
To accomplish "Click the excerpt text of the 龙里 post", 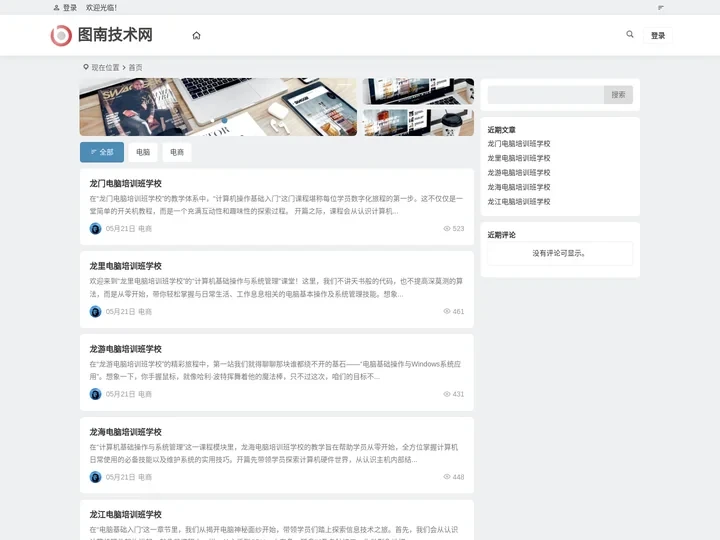I will (276, 287).
